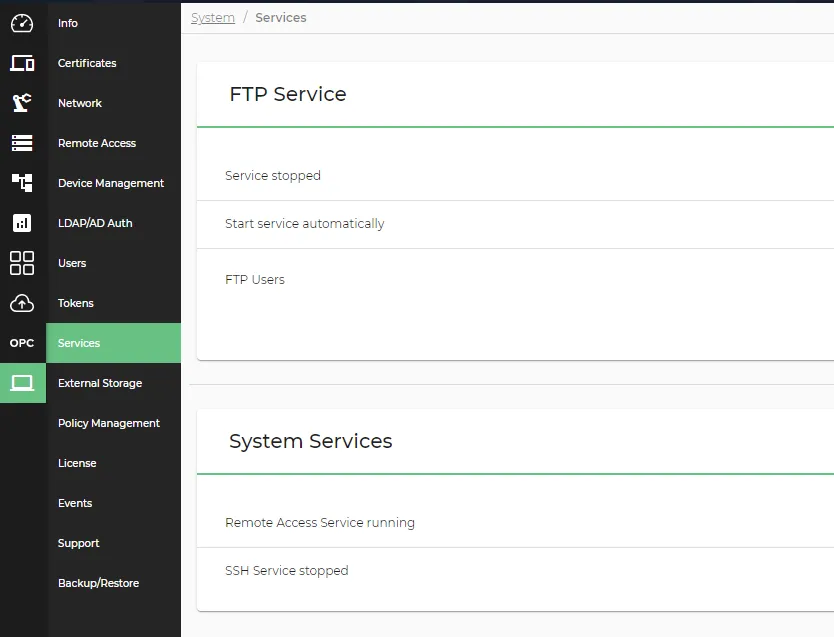834x637 pixels.
Task: Click SSH Service stopped row
Action: coord(515,571)
